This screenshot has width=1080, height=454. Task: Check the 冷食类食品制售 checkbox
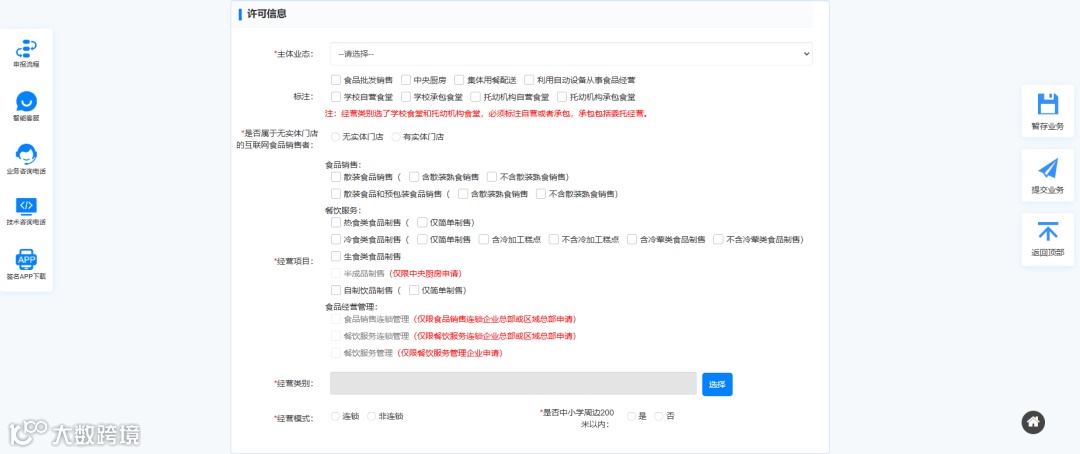335,240
